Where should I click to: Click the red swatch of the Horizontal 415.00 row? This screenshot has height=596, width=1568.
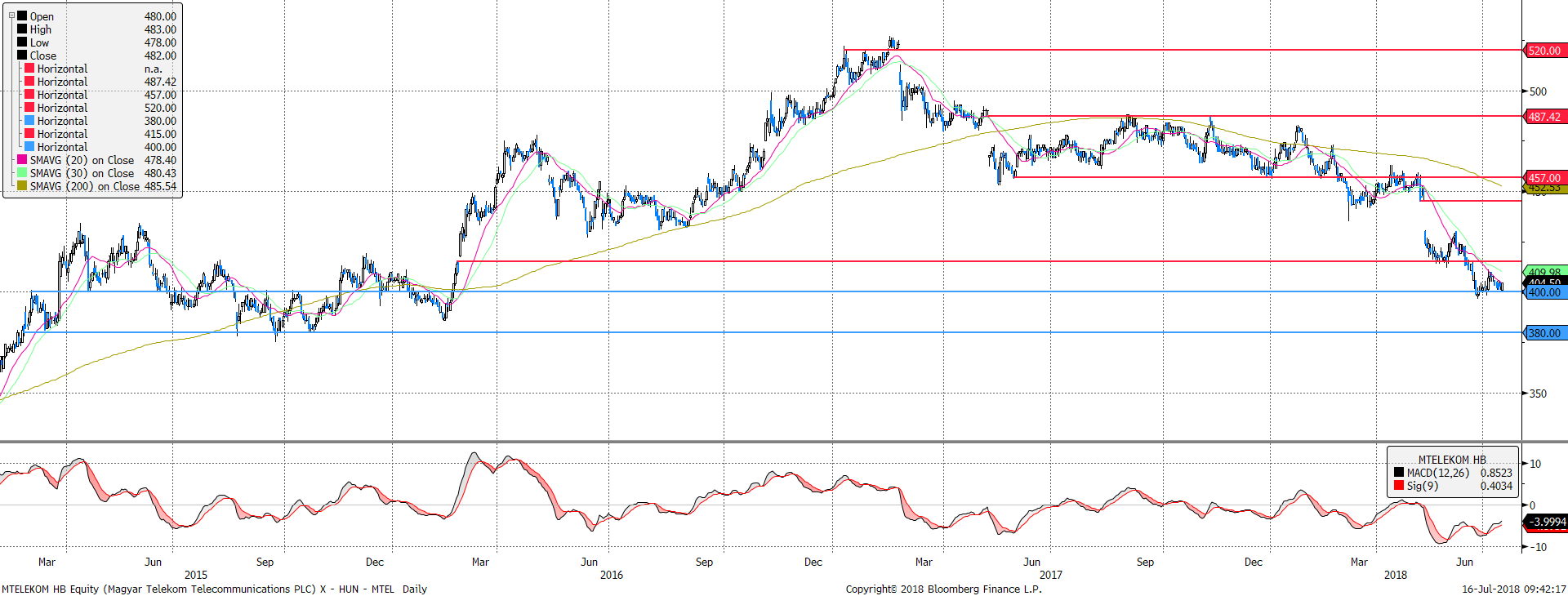coord(29,133)
